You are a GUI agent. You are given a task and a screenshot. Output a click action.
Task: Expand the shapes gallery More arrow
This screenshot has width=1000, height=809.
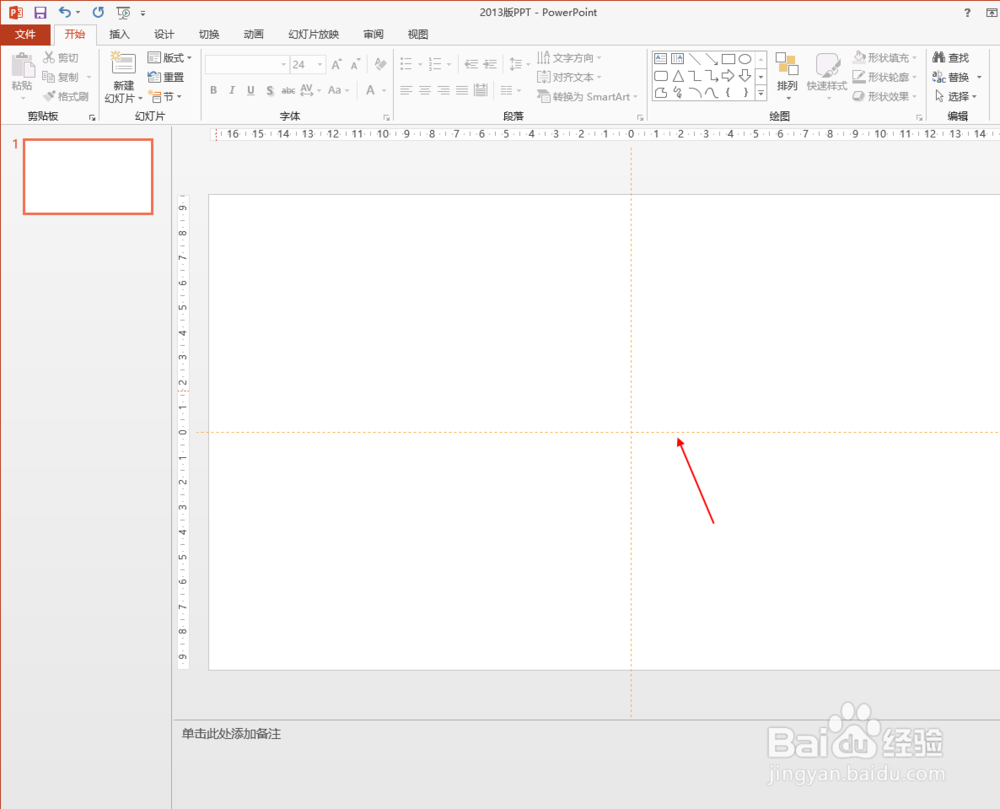[x=761, y=93]
